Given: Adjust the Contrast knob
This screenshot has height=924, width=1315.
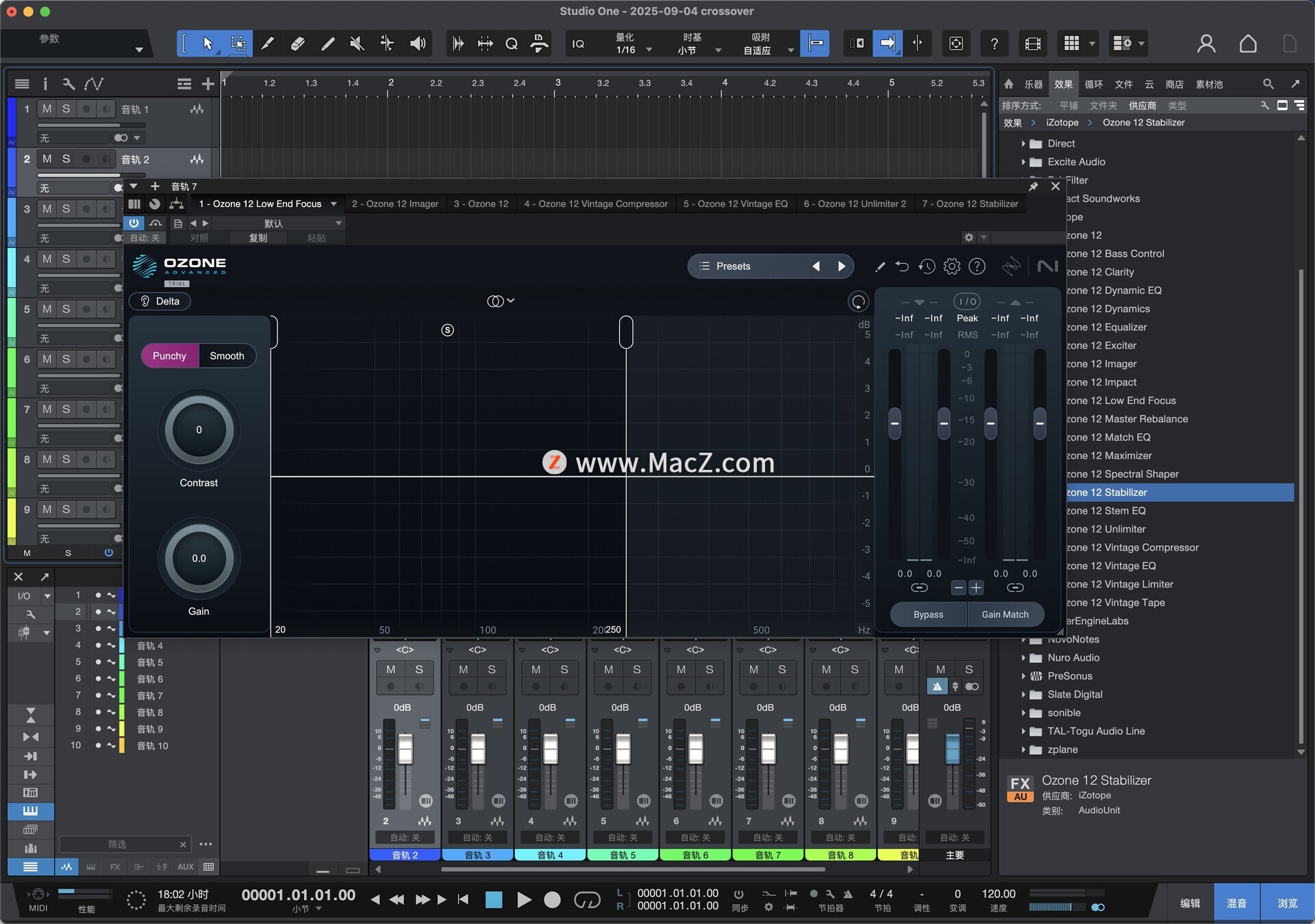Looking at the screenshot, I should tap(199, 430).
